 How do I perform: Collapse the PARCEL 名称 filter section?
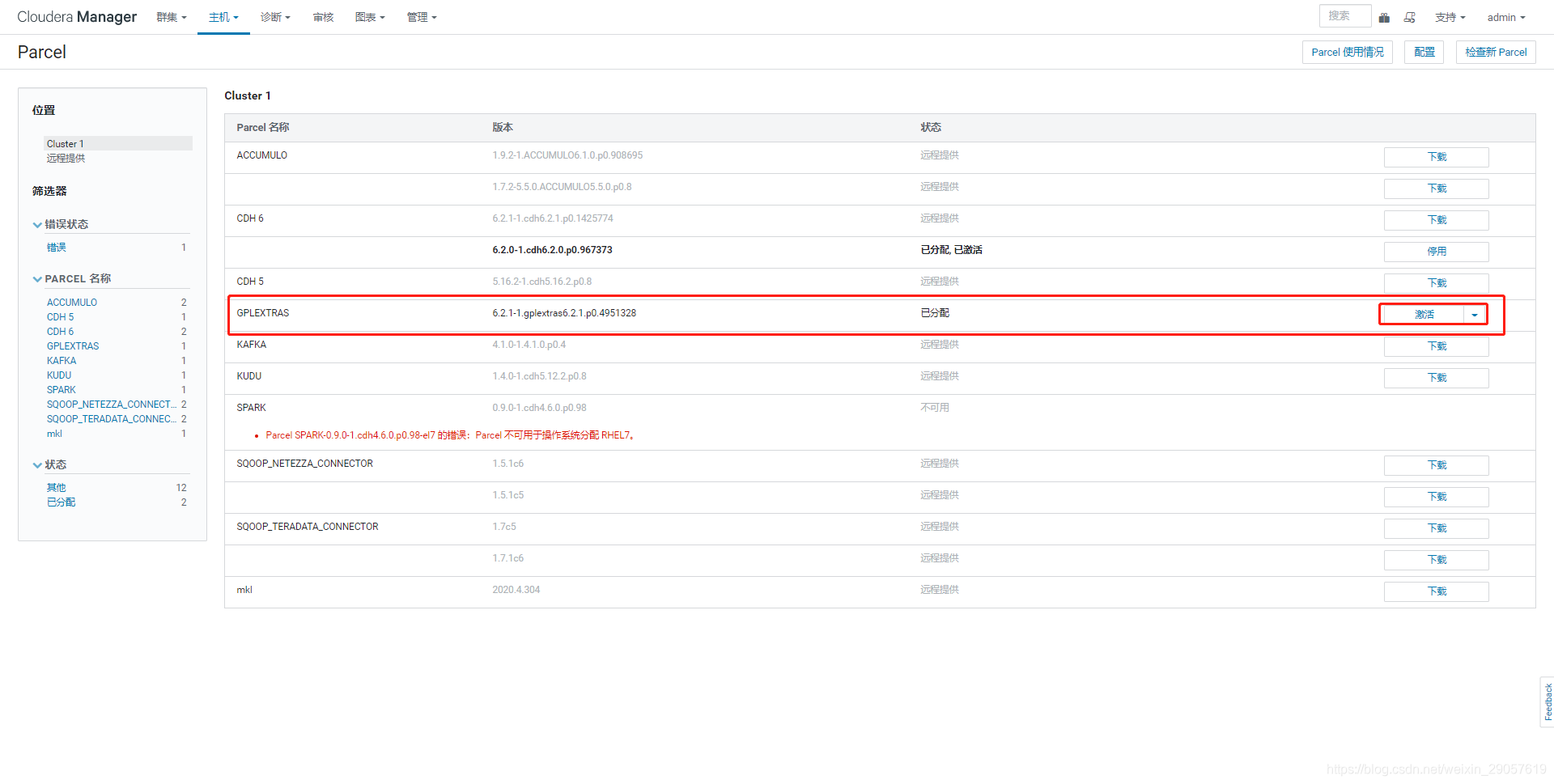coord(72,278)
